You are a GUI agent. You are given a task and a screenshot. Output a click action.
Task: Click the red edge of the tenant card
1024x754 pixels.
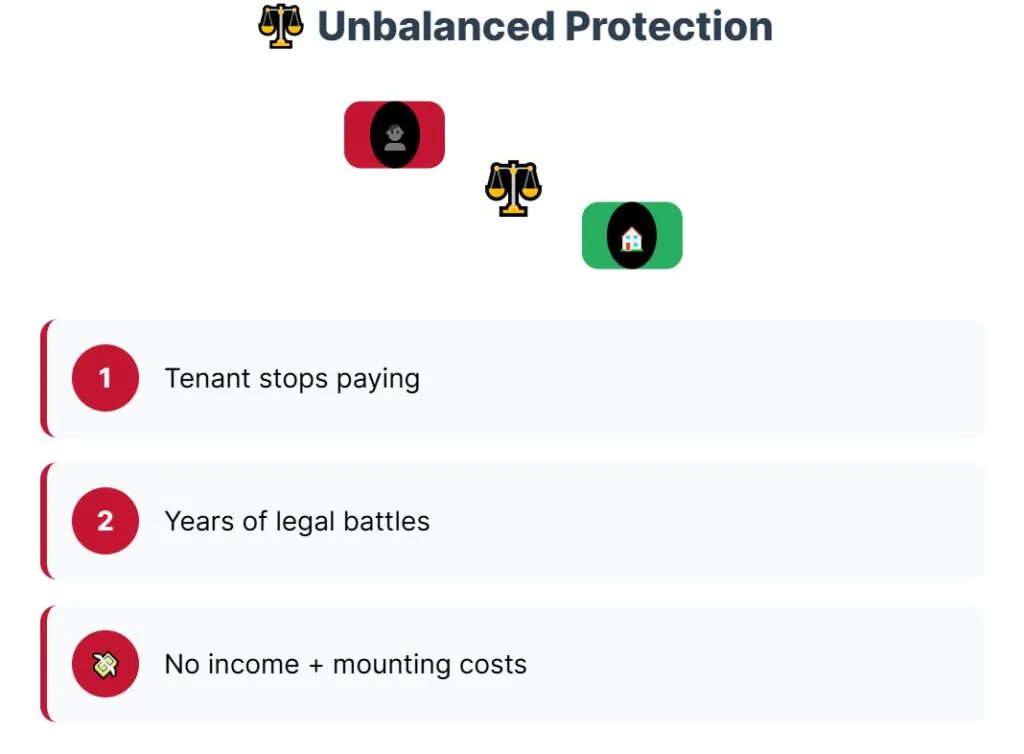pyautogui.click(x=354, y=135)
